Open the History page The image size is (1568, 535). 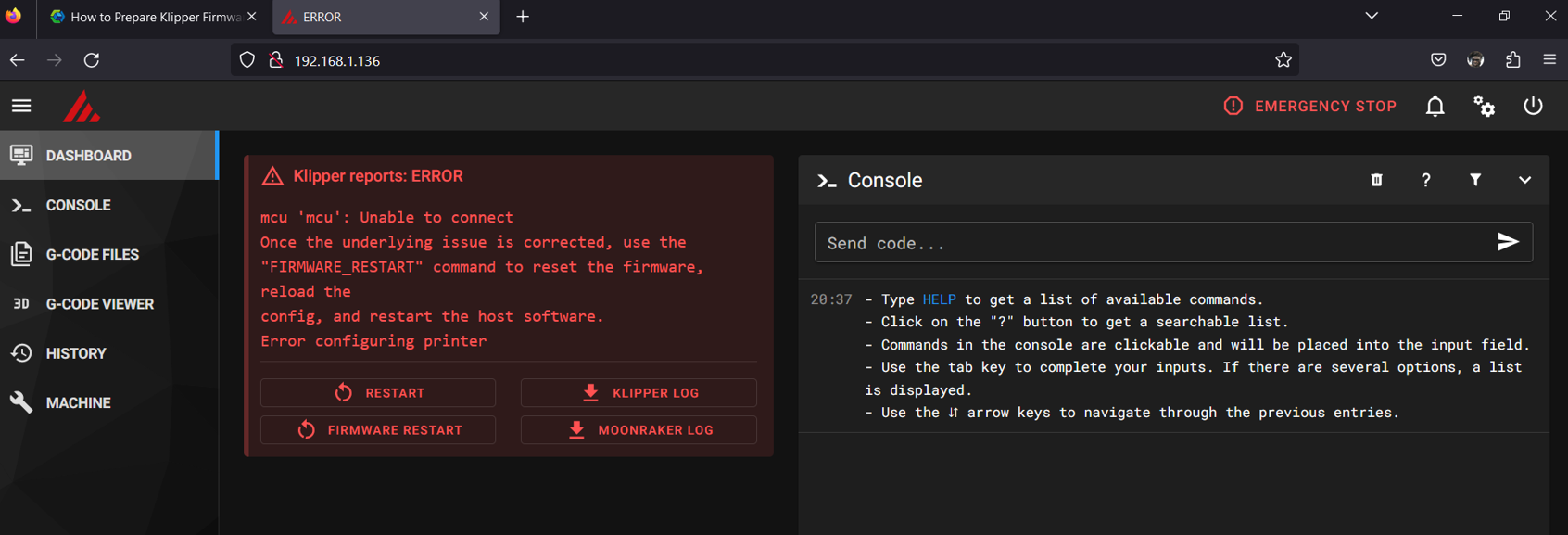pos(108,353)
